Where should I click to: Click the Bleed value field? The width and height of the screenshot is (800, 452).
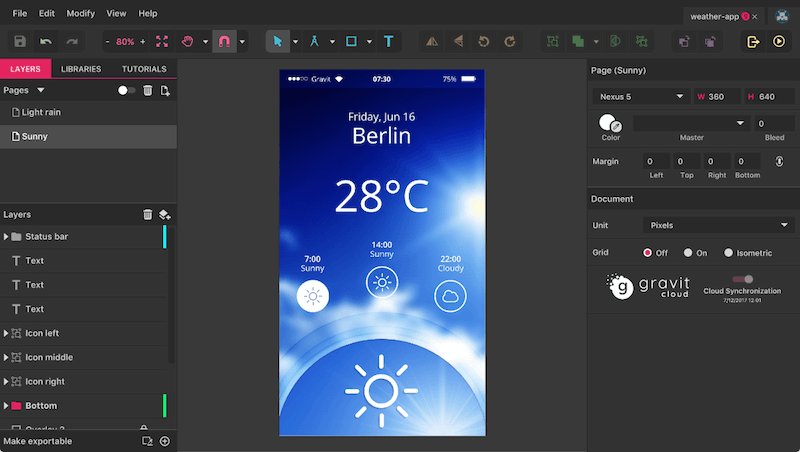click(774, 123)
